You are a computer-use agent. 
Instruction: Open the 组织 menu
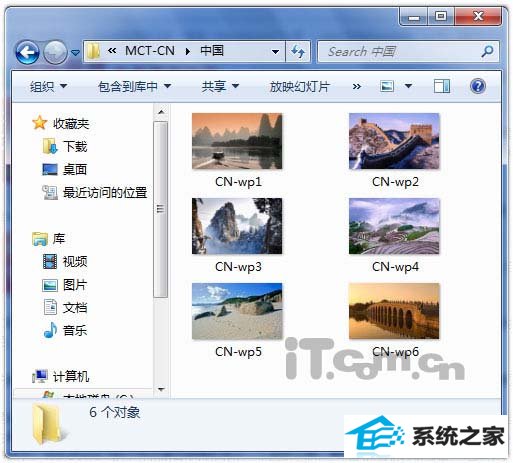[48, 87]
